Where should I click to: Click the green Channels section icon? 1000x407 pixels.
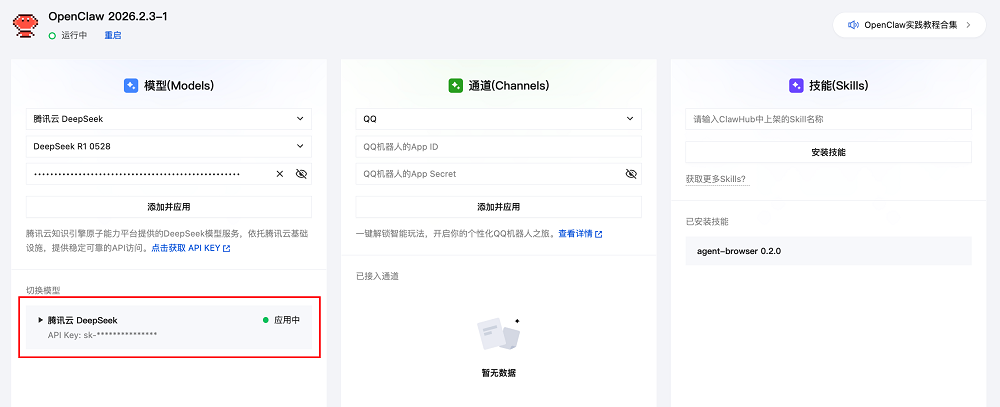click(455, 85)
